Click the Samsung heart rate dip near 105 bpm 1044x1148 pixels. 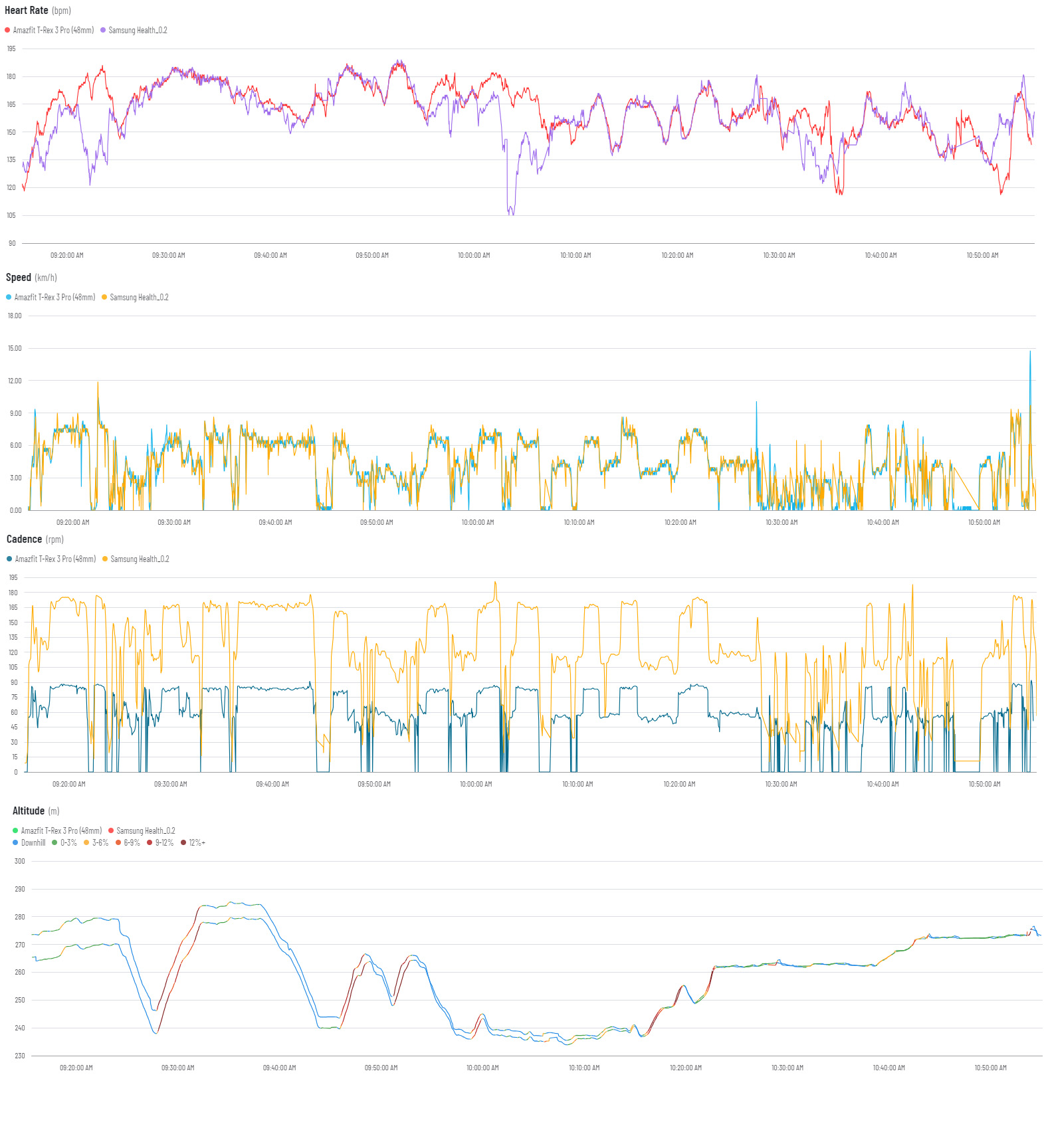[x=510, y=211]
